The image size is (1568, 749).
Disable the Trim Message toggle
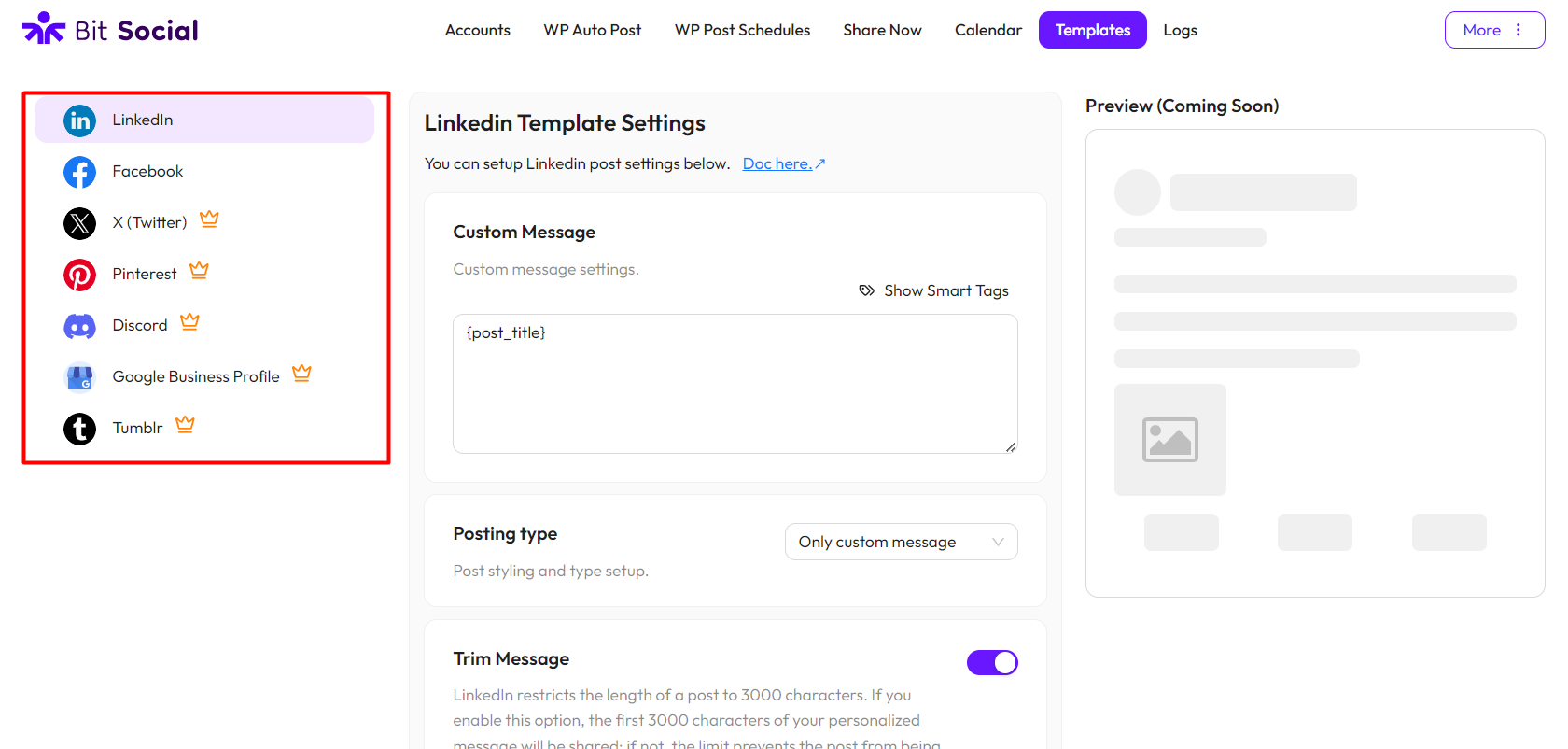coord(992,663)
